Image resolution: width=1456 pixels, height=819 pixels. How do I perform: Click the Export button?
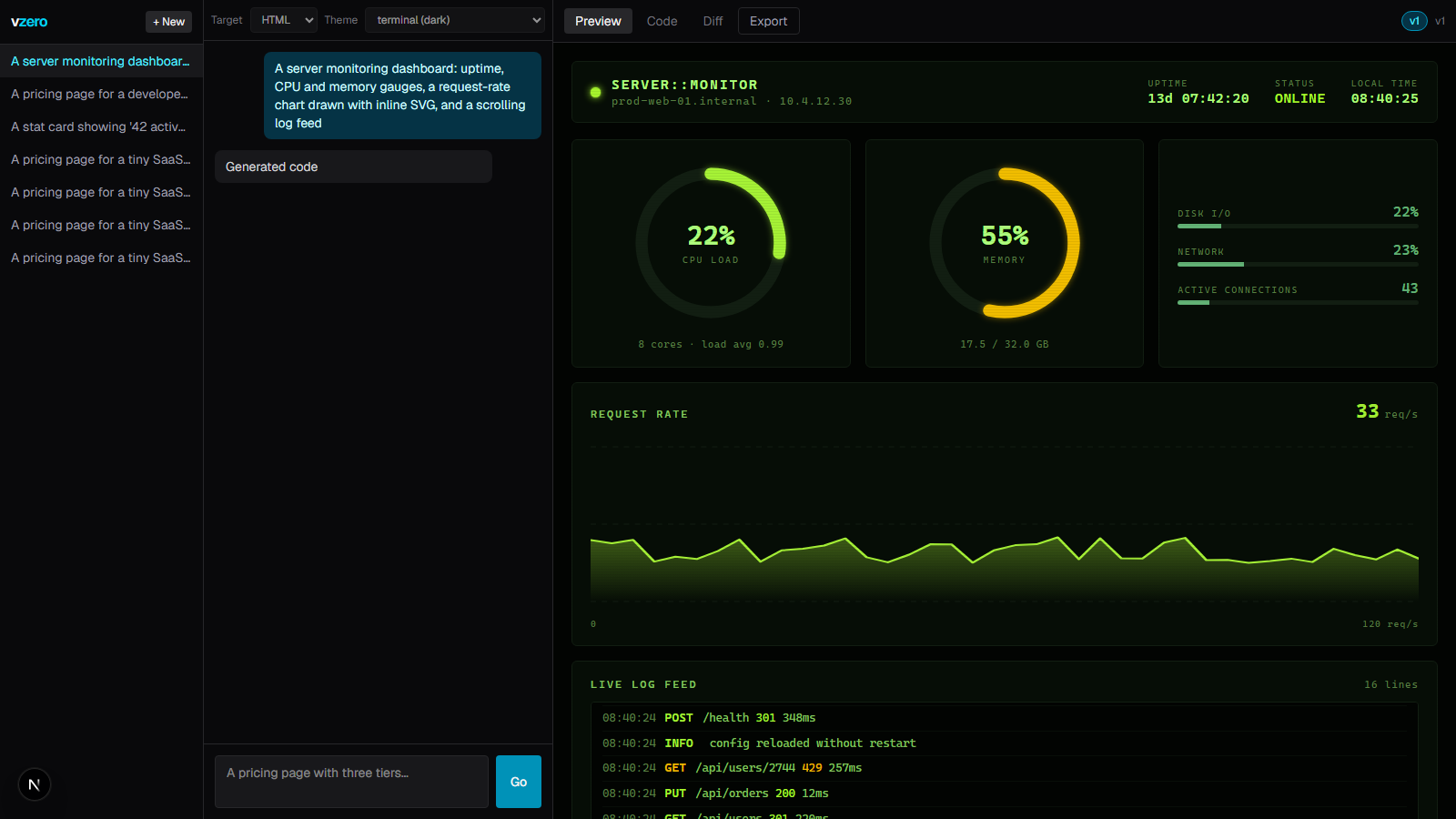768,21
